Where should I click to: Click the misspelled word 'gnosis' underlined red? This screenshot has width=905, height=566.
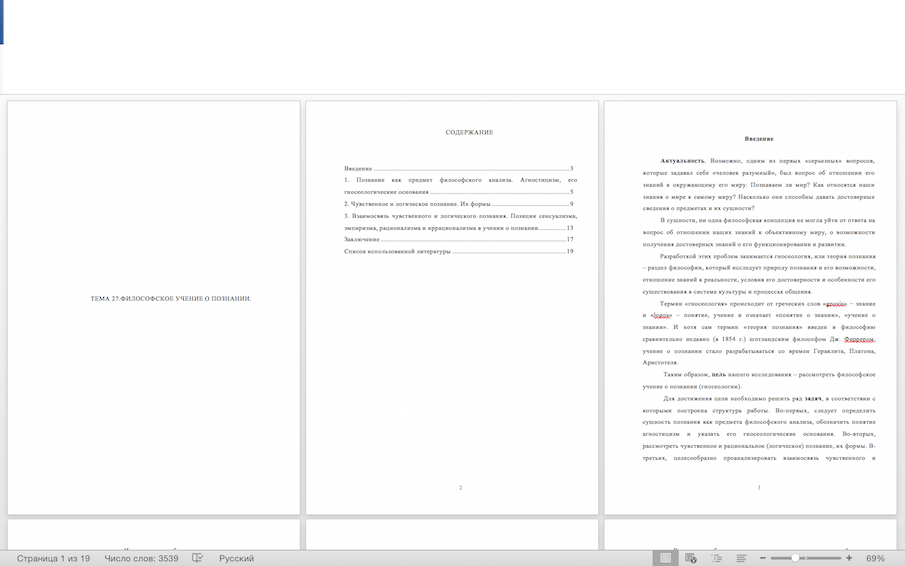click(835, 303)
